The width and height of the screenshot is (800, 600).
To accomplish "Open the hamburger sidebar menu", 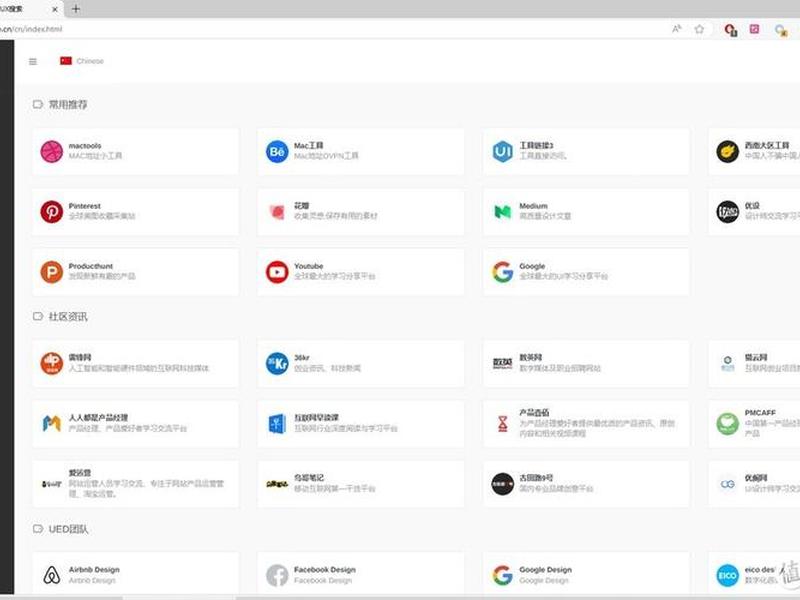I will (33, 62).
